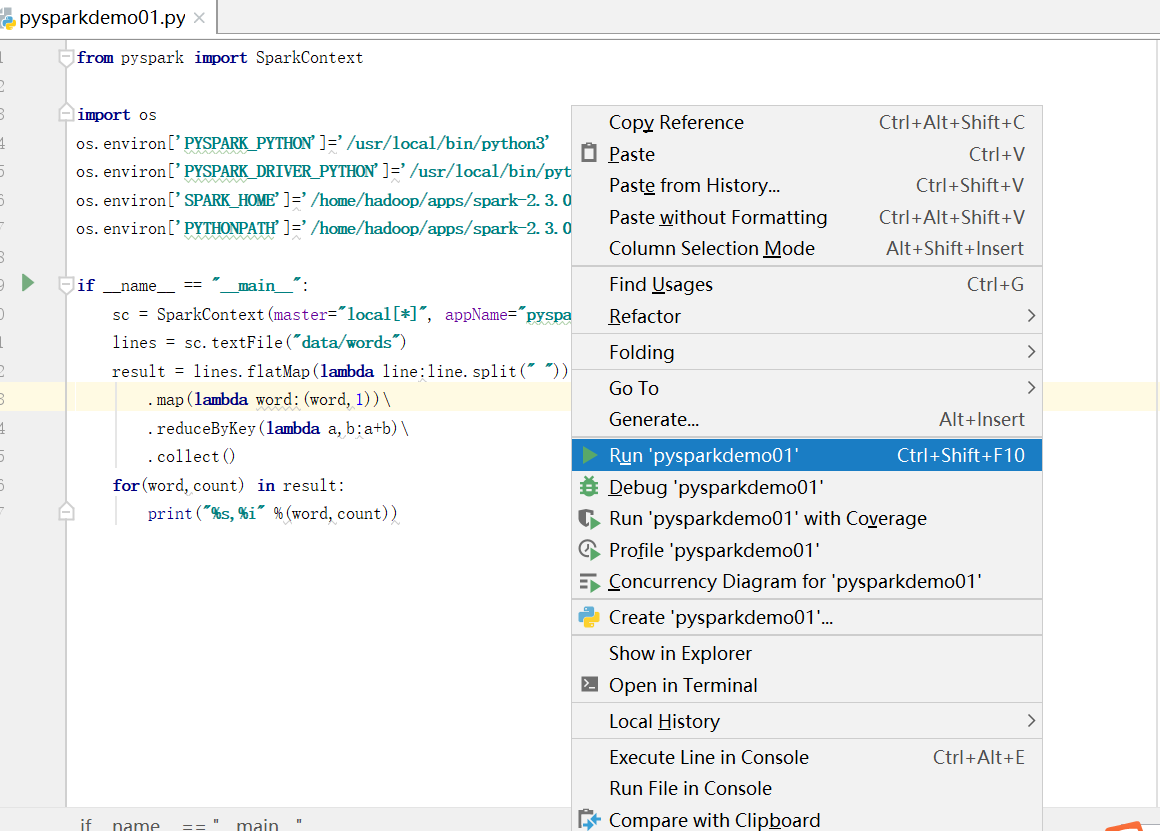Choose Open in Terminal

tap(807, 685)
